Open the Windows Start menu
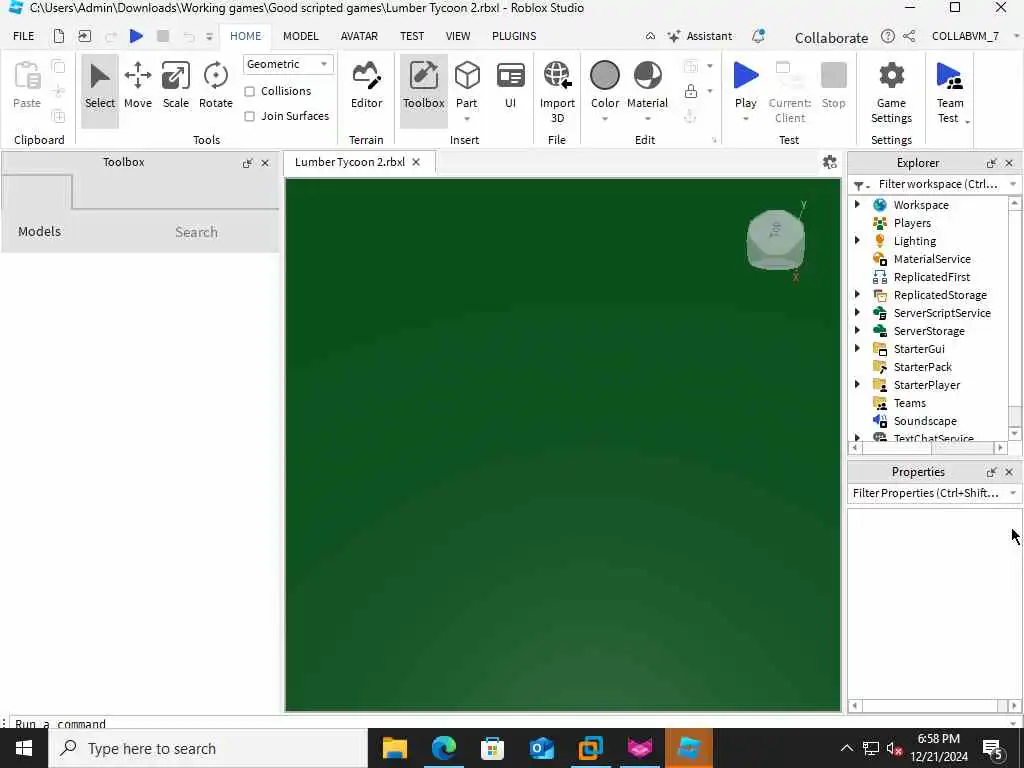The image size is (1024, 768). pyautogui.click(x=24, y=748)
